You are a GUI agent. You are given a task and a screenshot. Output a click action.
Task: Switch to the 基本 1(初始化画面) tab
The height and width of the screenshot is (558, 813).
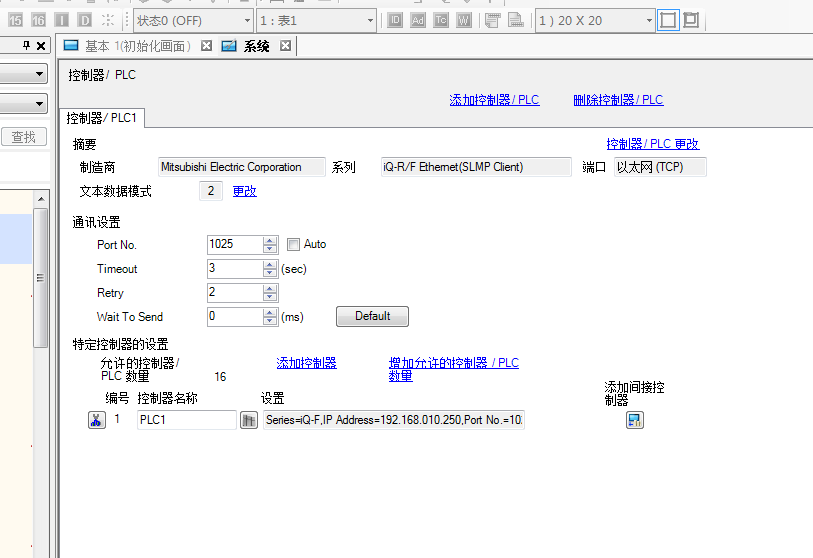click(x=130, y=46)
